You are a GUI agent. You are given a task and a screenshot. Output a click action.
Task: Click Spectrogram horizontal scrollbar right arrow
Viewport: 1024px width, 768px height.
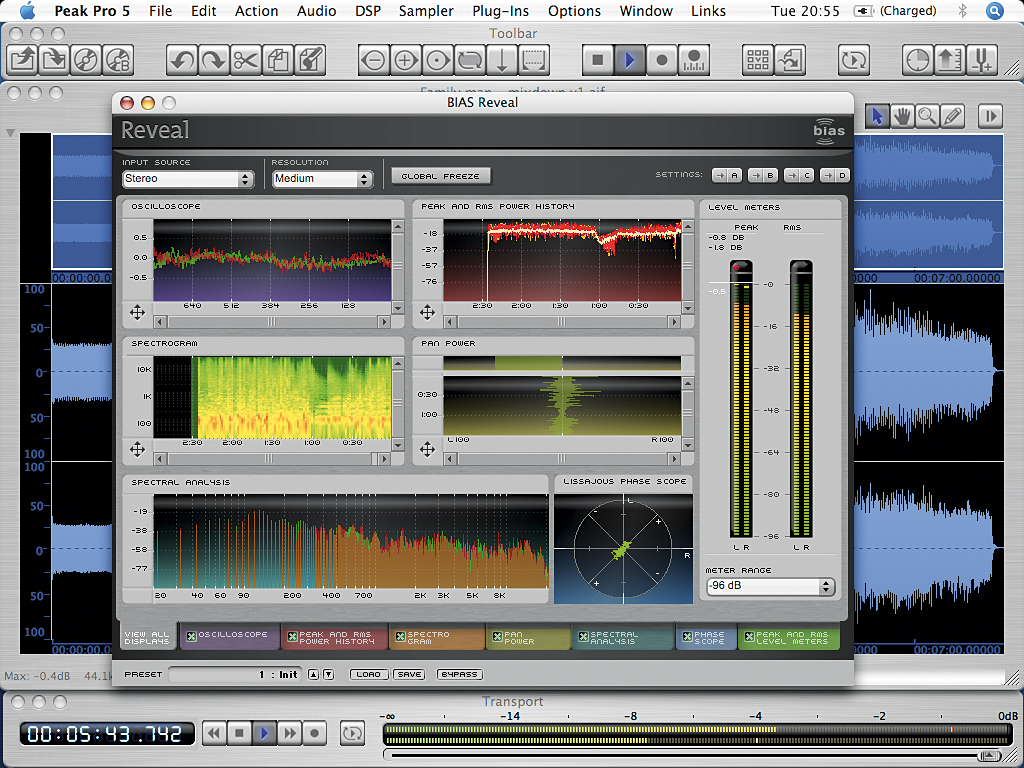[x=384, y=459]
